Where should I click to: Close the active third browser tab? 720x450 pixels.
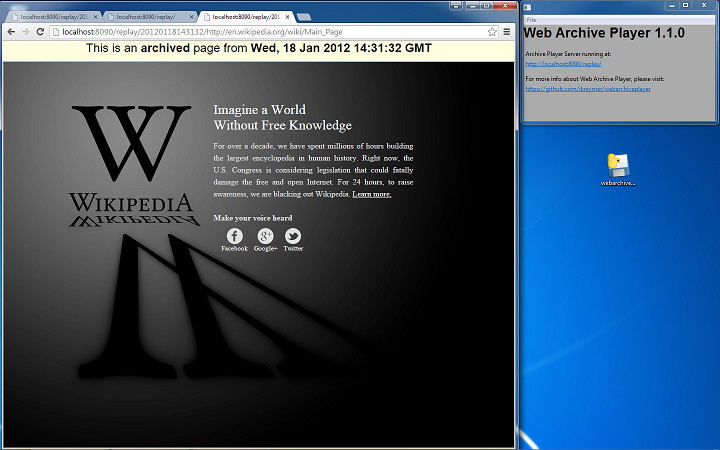[288, 17]
